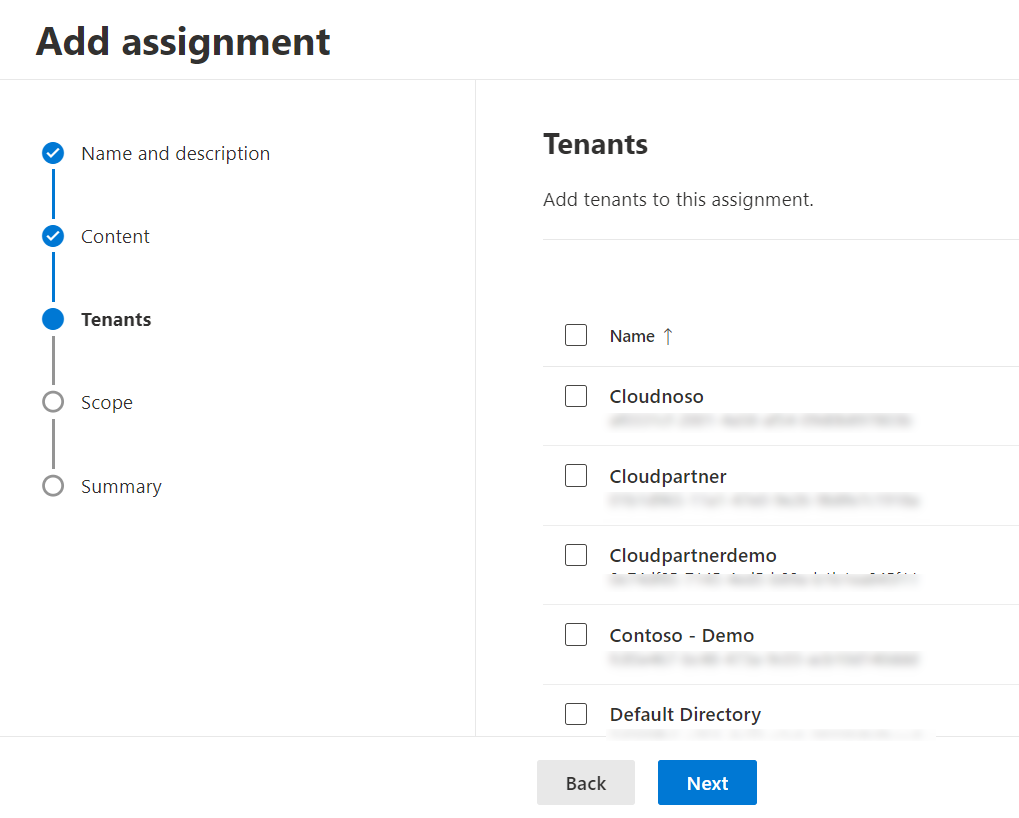
Task: Click the empty circle beside Scope step
Action: (x=52, y=402)
